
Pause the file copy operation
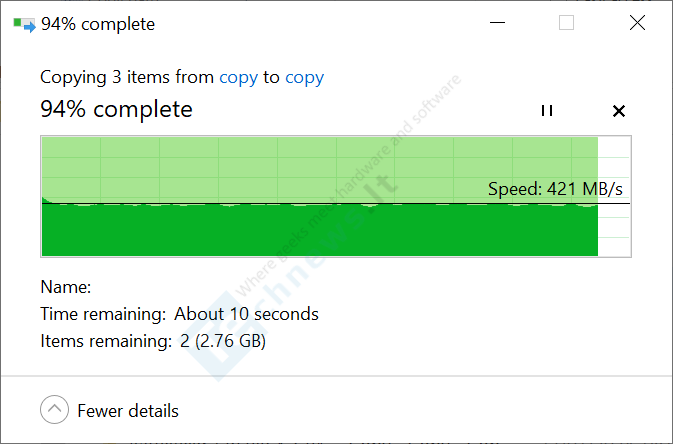[546, 111]
